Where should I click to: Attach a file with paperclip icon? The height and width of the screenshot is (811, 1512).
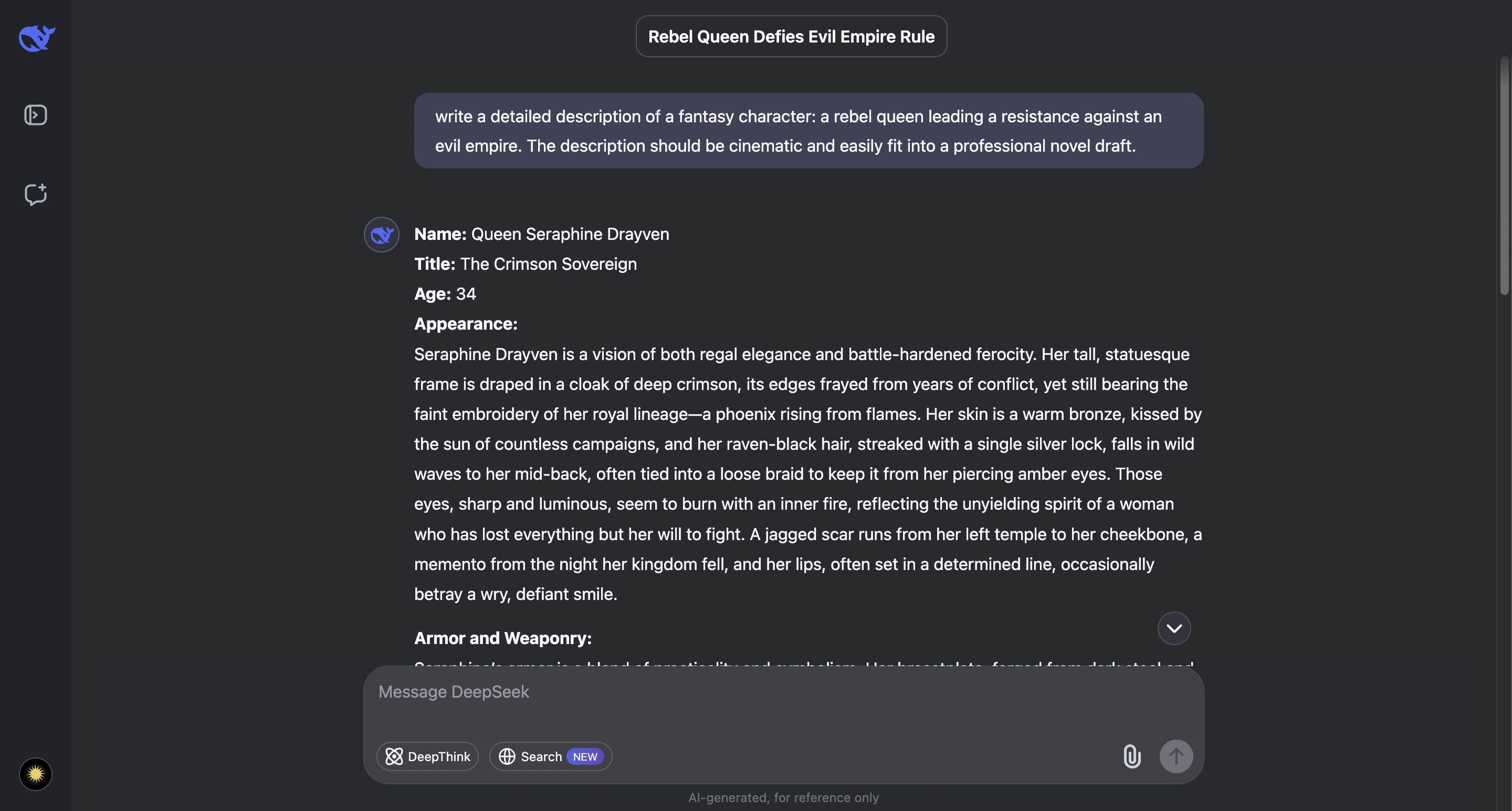pyautogui.click(x=1132, y=756)
